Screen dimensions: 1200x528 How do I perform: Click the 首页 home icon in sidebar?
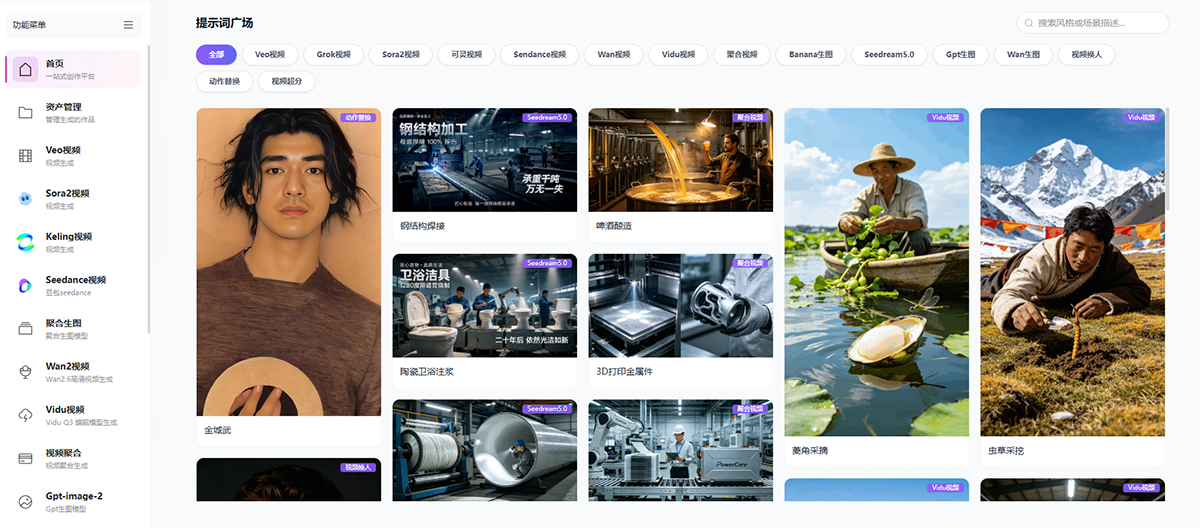(25, 69)
